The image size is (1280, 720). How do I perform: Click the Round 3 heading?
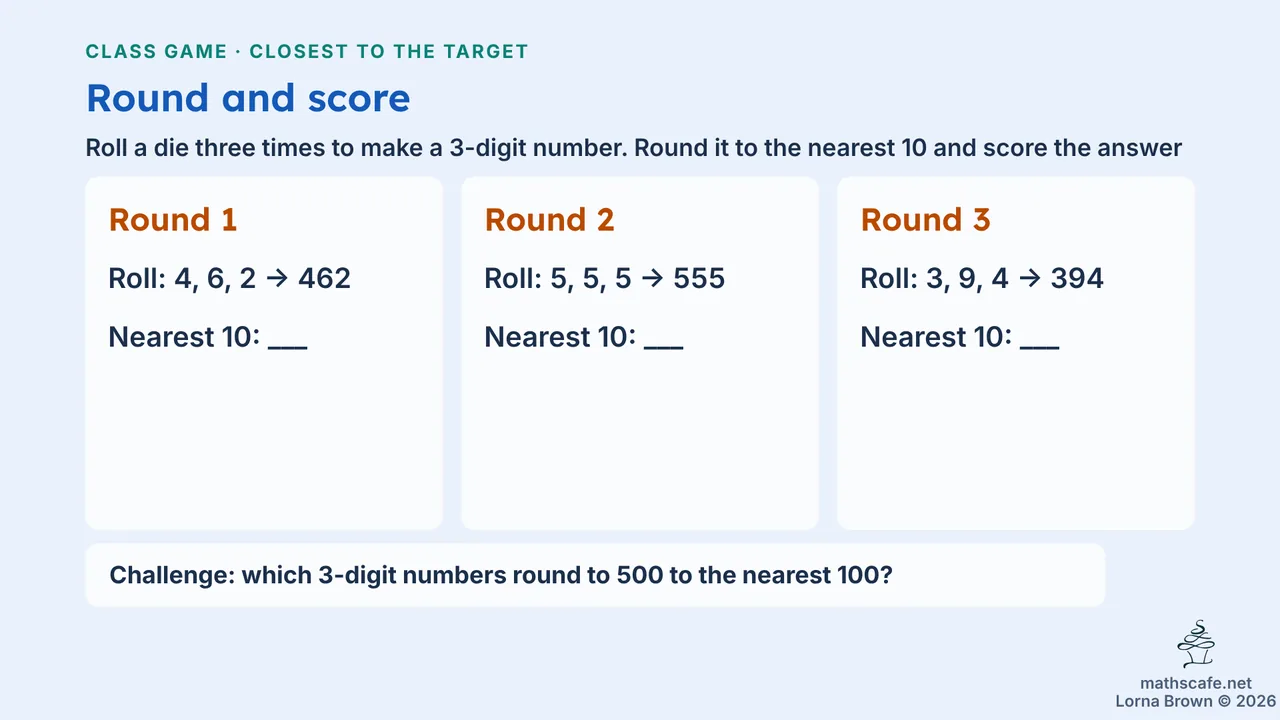coord(925,220)
